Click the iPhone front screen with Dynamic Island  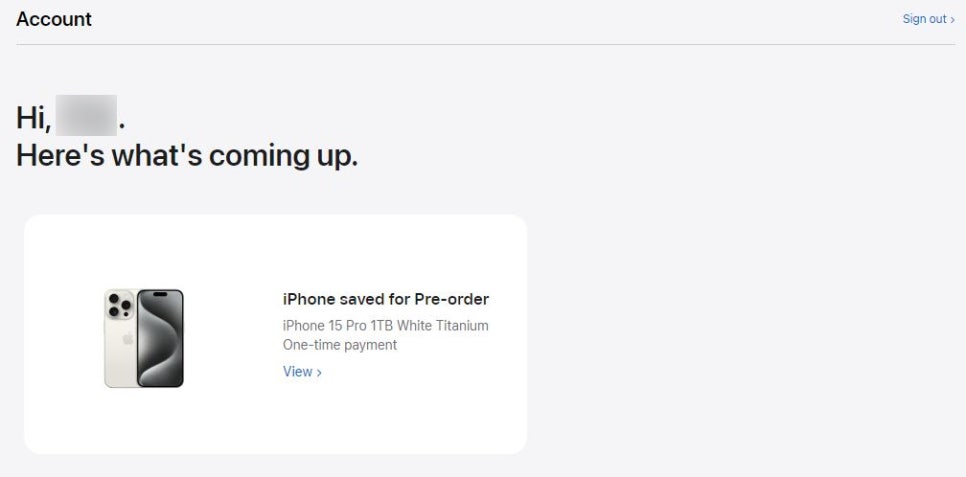pos(160,338)
